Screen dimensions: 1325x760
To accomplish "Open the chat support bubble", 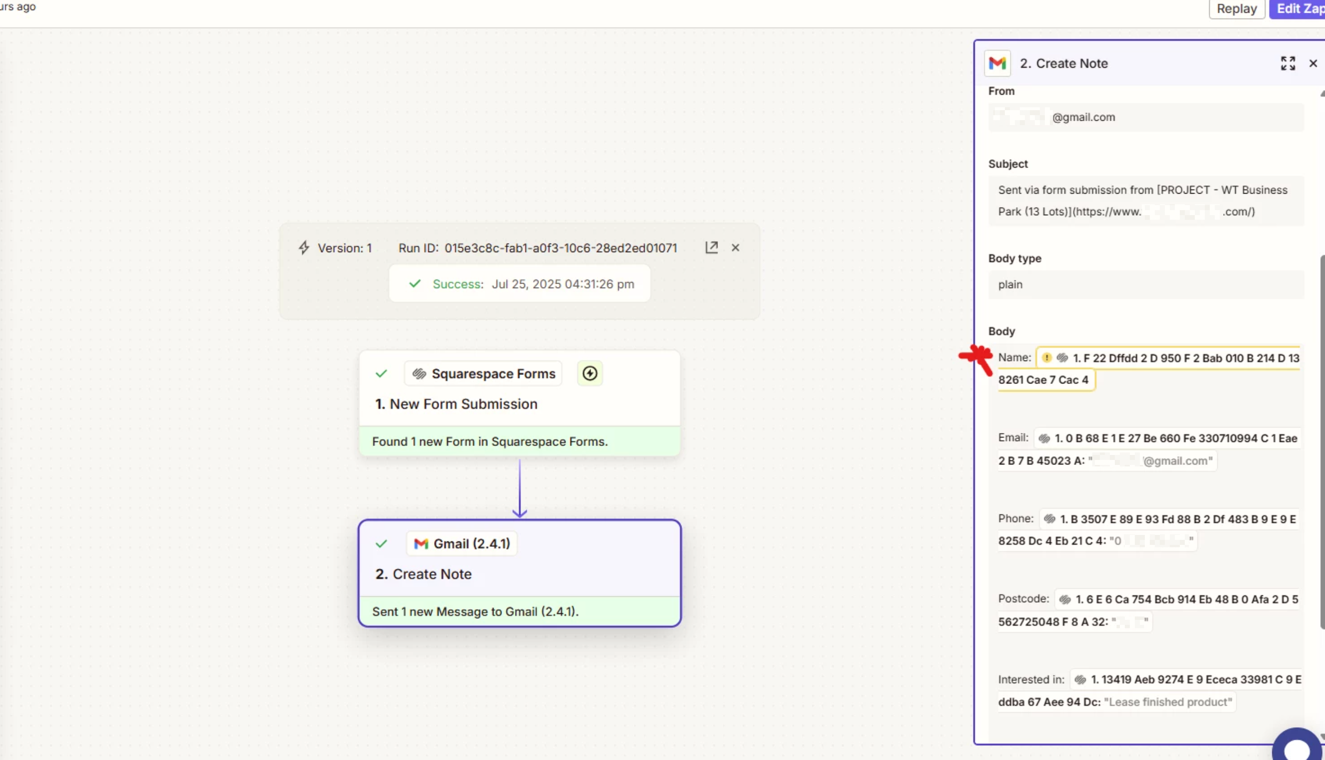I will point(1297,747).
